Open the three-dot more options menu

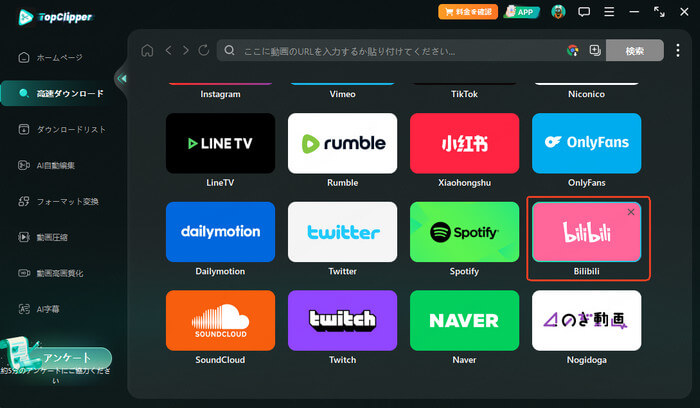pos(678,50)
